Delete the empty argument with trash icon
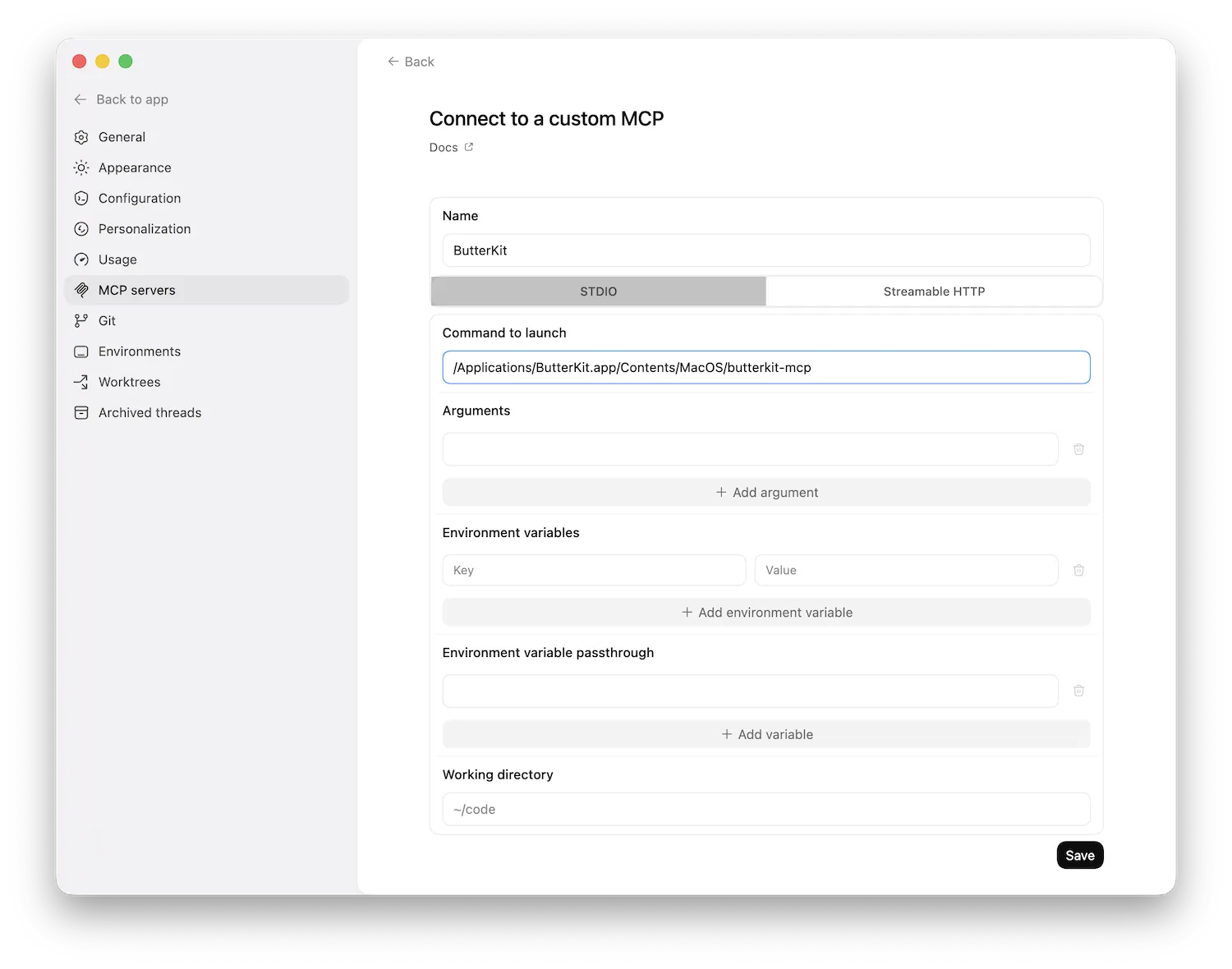This screenshot has width=1232, height=969. 1078,449
